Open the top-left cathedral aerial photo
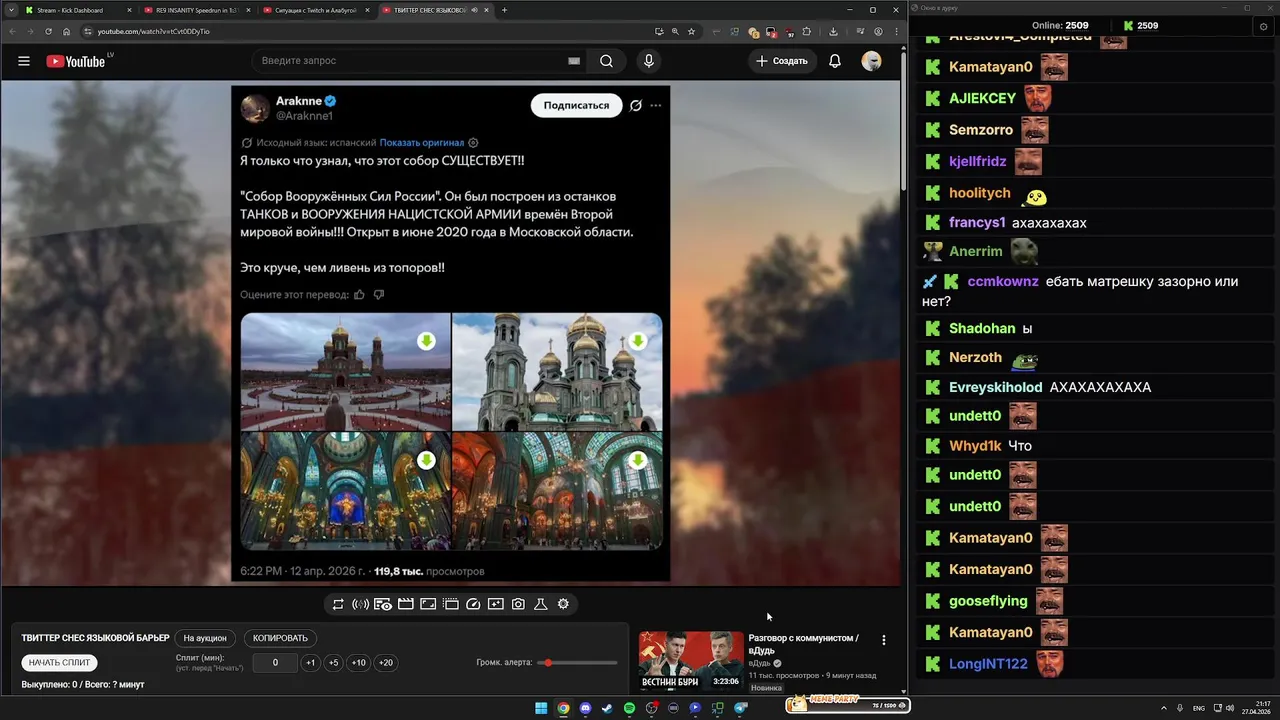The image size is (1280, 720). (x=345, y=371)
